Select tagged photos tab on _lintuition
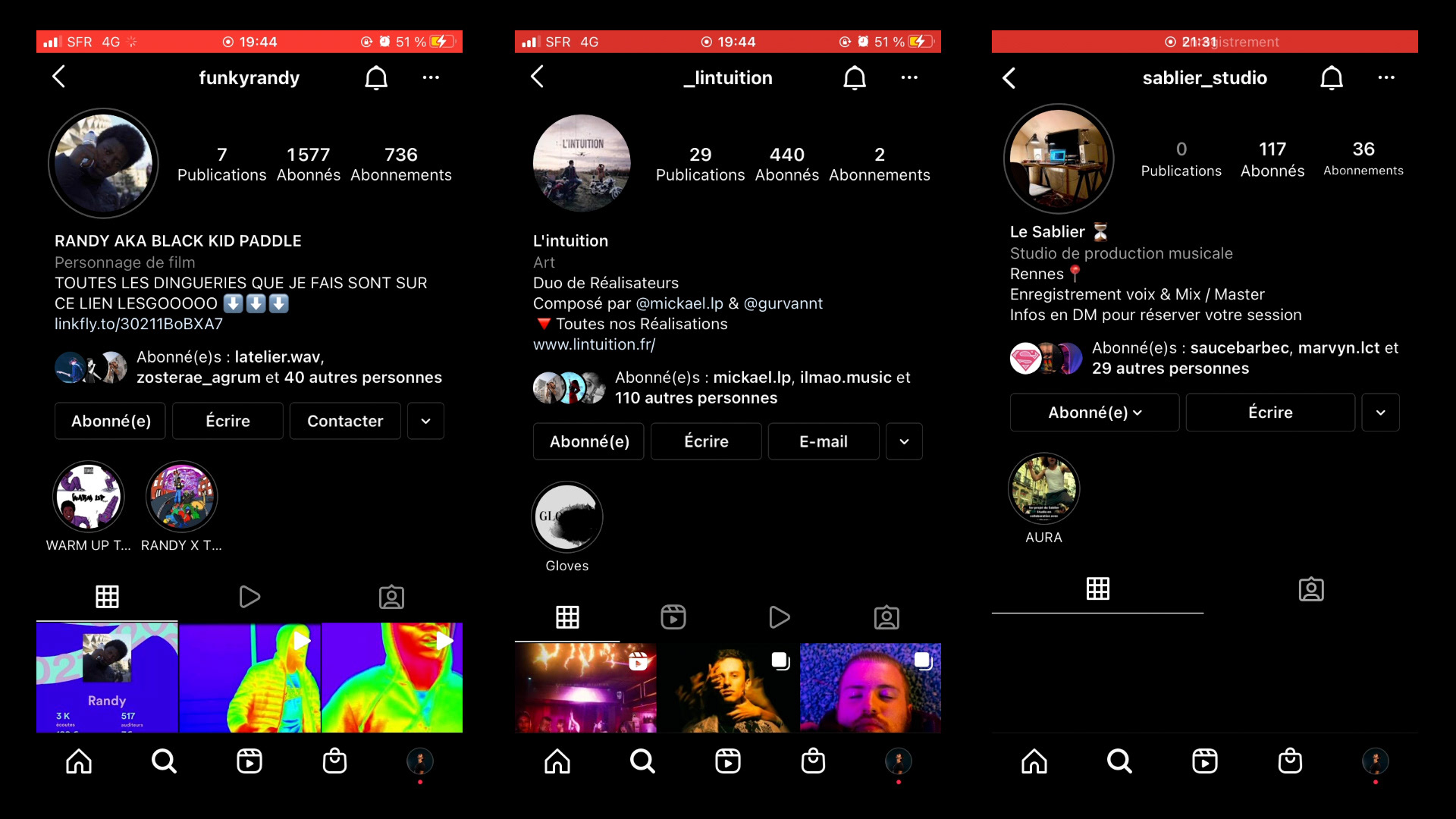 point(886,617)
